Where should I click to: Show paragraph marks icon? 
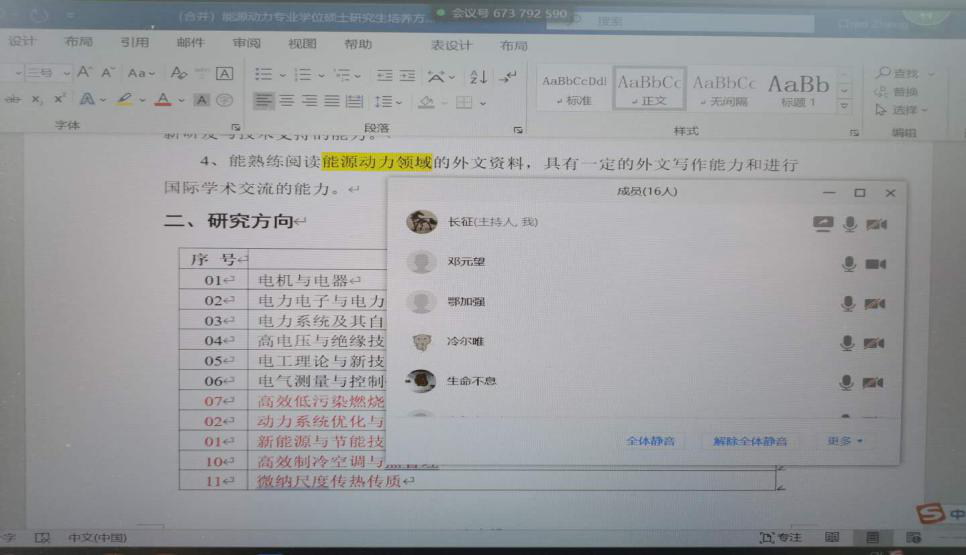tap(508, 75)
